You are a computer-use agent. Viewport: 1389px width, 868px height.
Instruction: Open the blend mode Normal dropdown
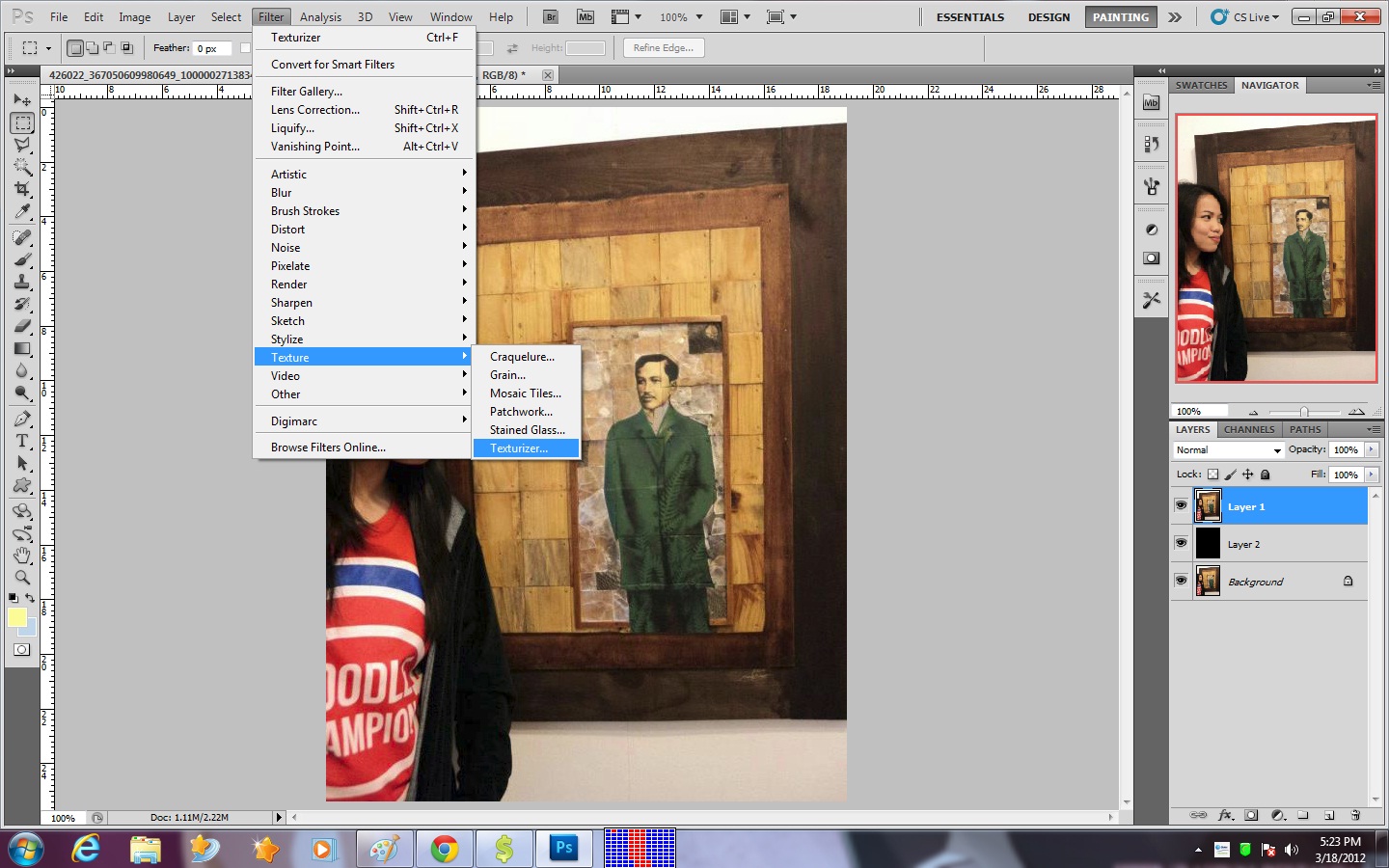pyautogui.click(x=1227, y=449)
